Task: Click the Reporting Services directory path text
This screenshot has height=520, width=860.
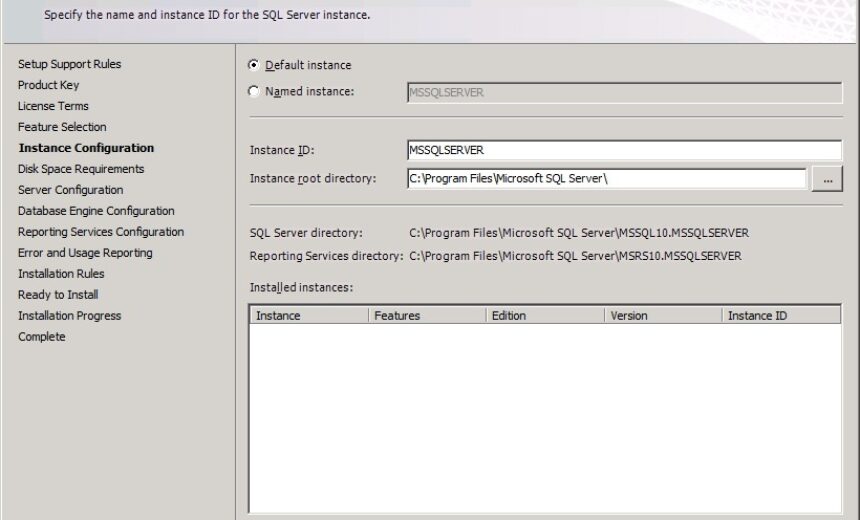Action: [575, 256]
